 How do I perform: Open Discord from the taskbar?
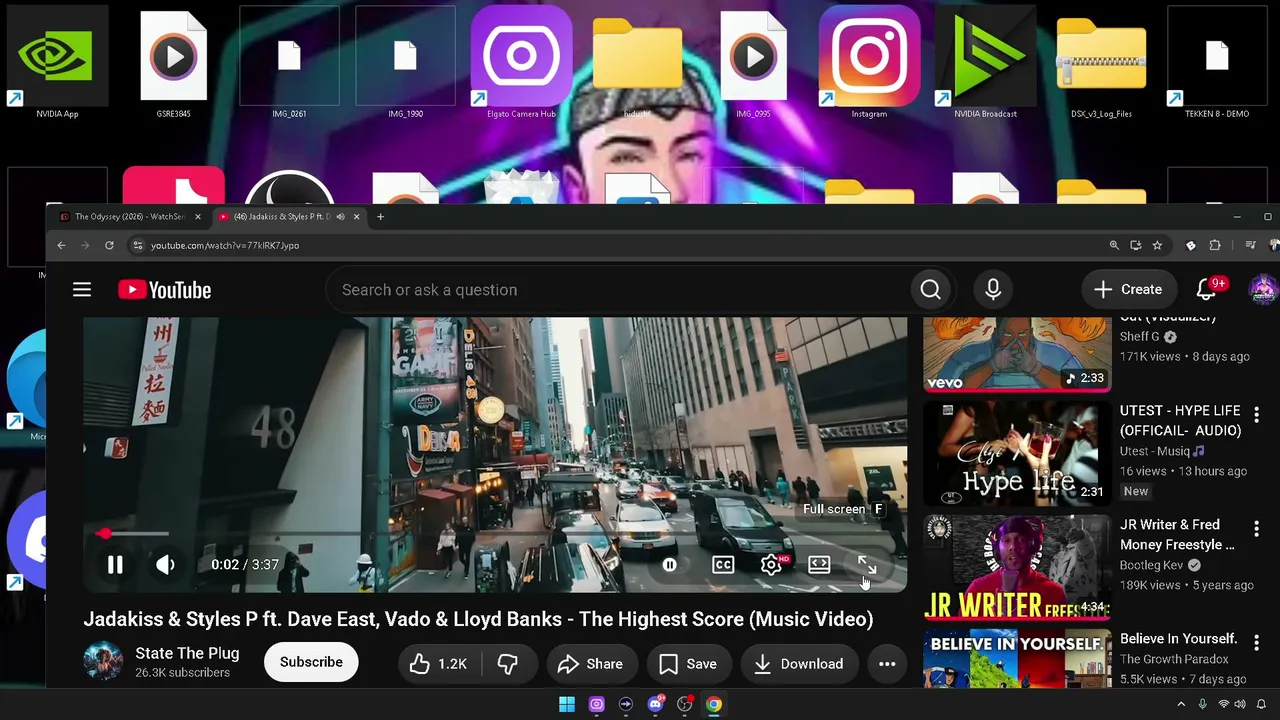(655, 704)
